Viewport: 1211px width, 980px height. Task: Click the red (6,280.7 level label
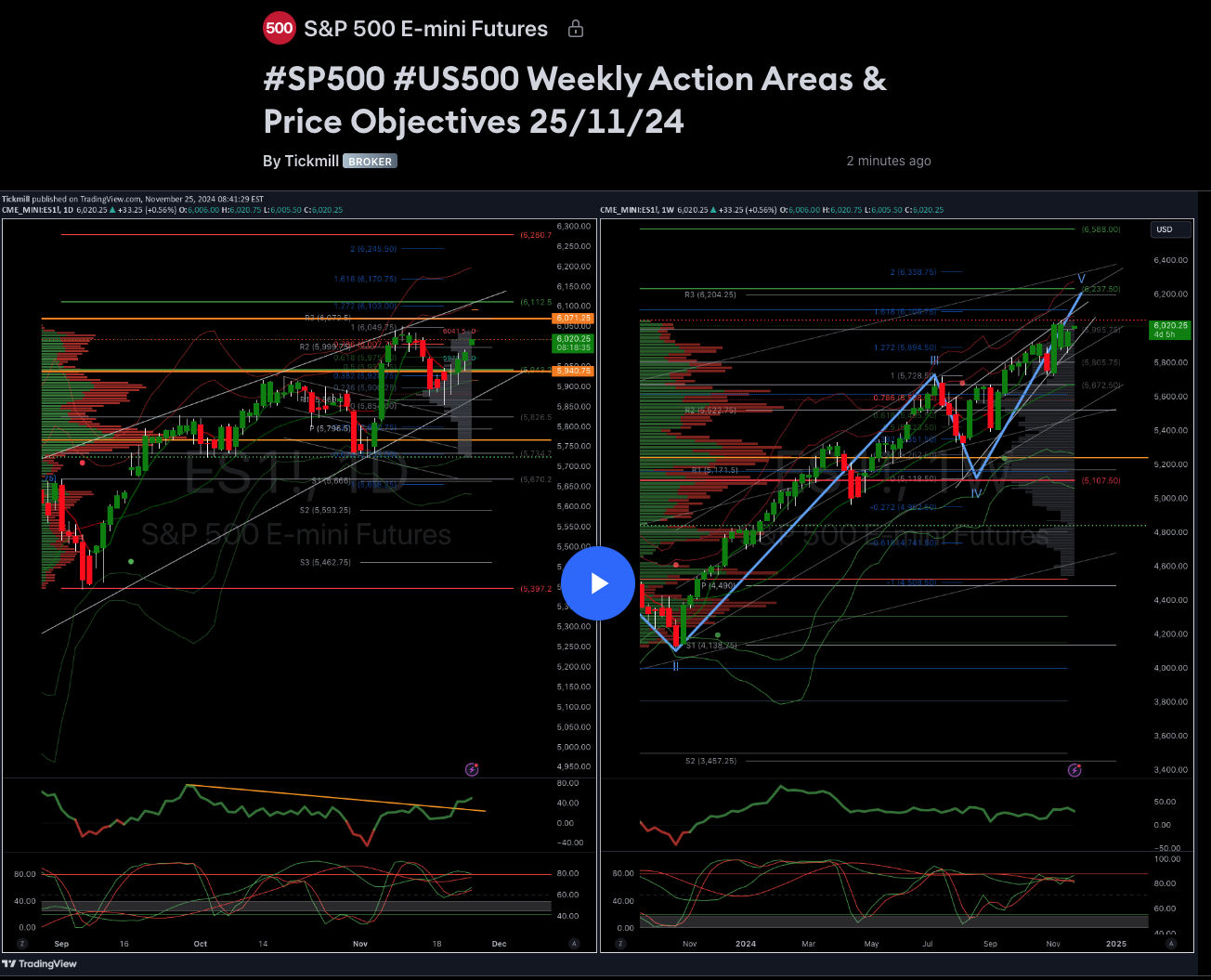point(536,235)
